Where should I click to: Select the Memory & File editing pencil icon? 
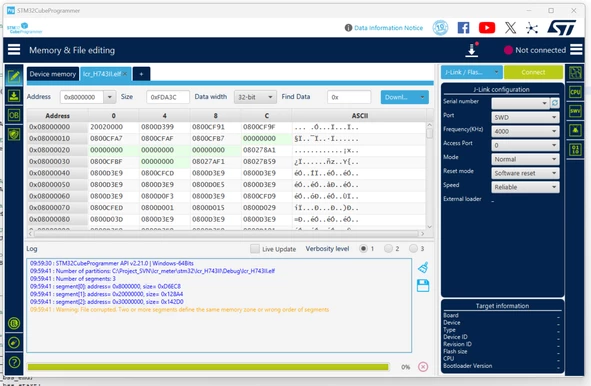click(x=14, y=77)
